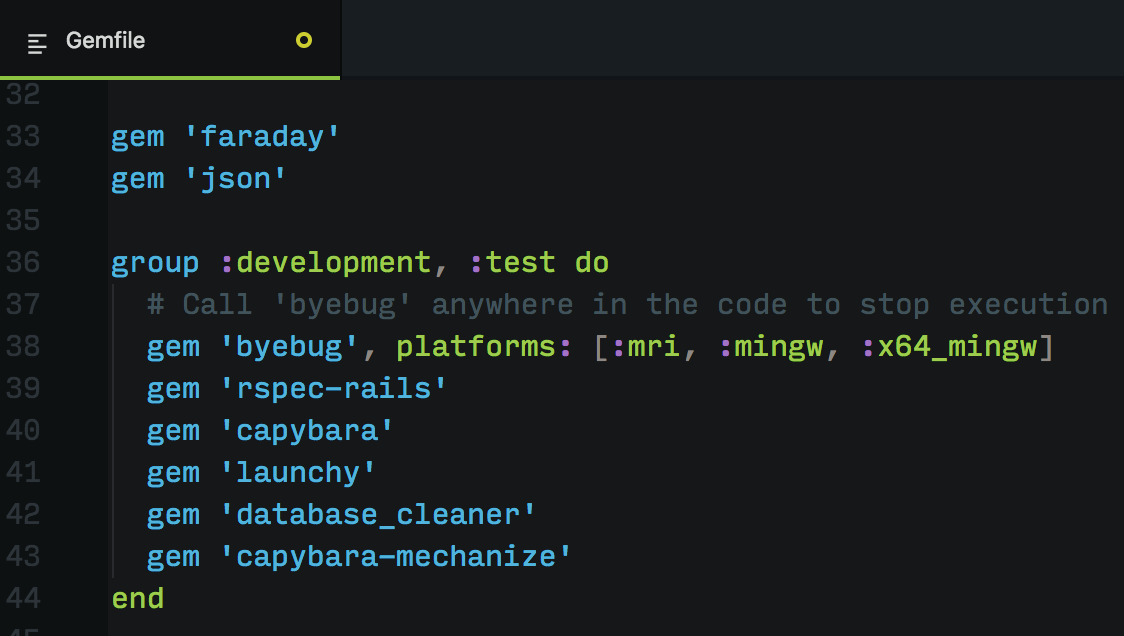Image resolution: width=1124 pixels, height=636 pixels.
Task: Click the yellow unsaved changes indicator dot
Action: point(305,41)
